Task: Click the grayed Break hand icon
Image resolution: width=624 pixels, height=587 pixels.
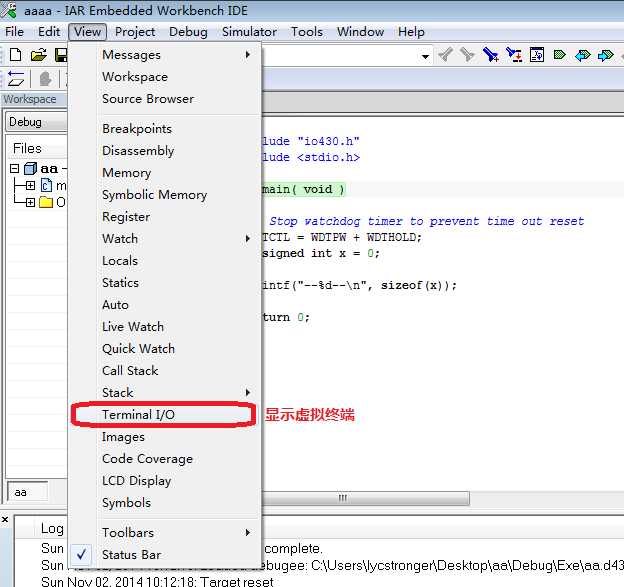Action: (x=45, y=78)
